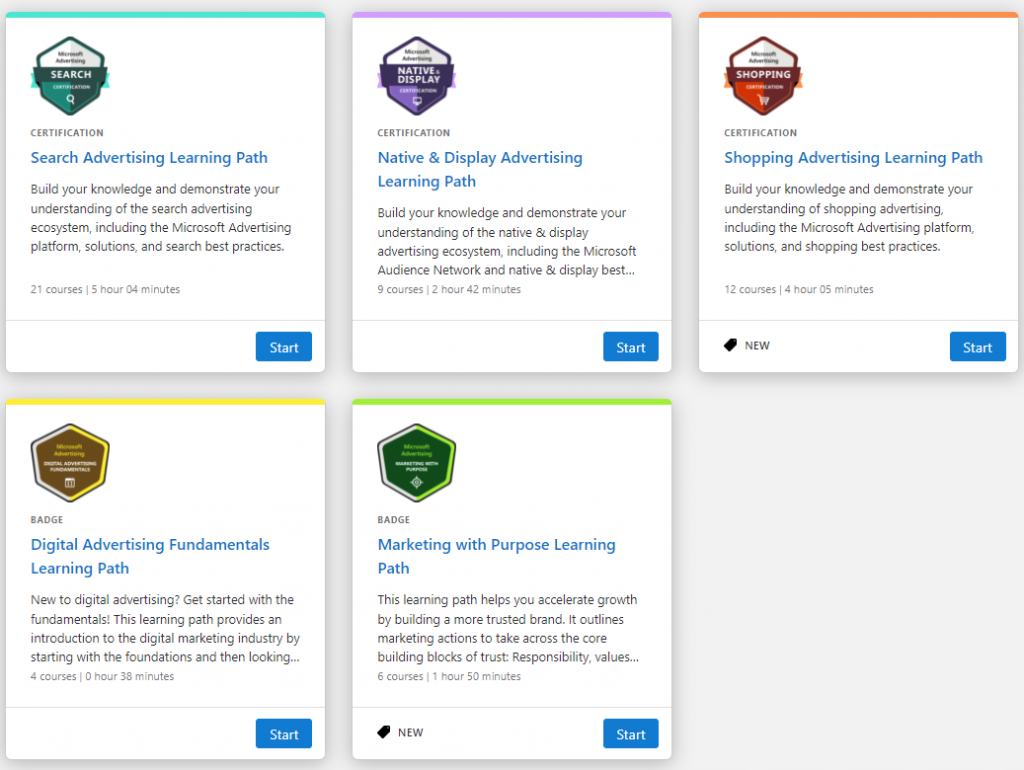Screen dimensions: 1024x770
Task: Start the Digital Advertising Fundamentals path
Action: click(x=284, y=734)
